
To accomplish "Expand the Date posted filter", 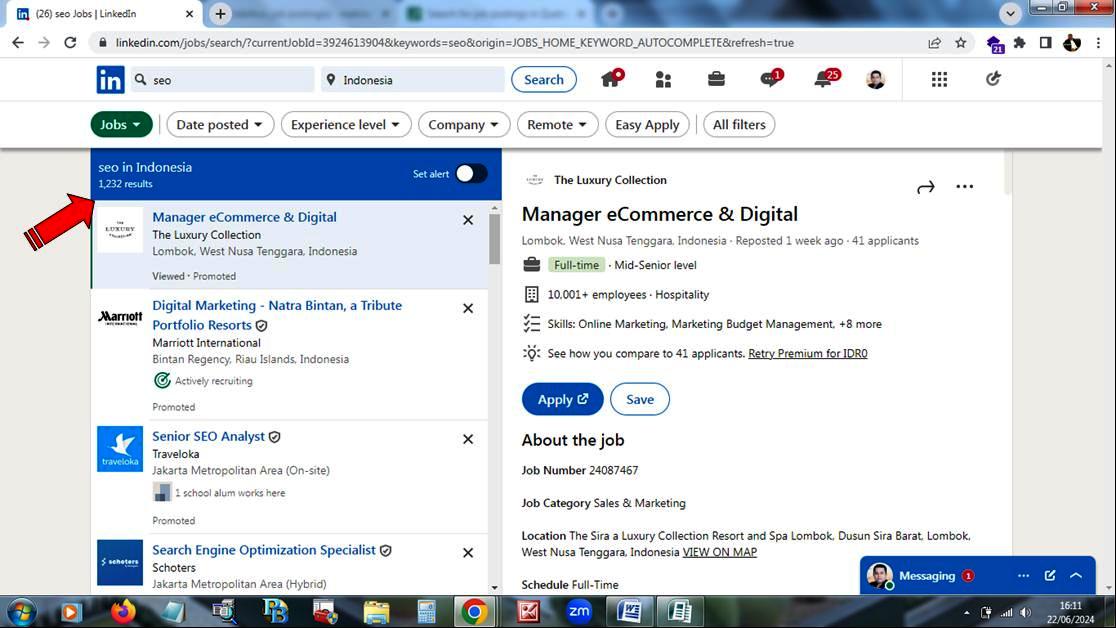I will pyautogui.click(x=219, y=125).
